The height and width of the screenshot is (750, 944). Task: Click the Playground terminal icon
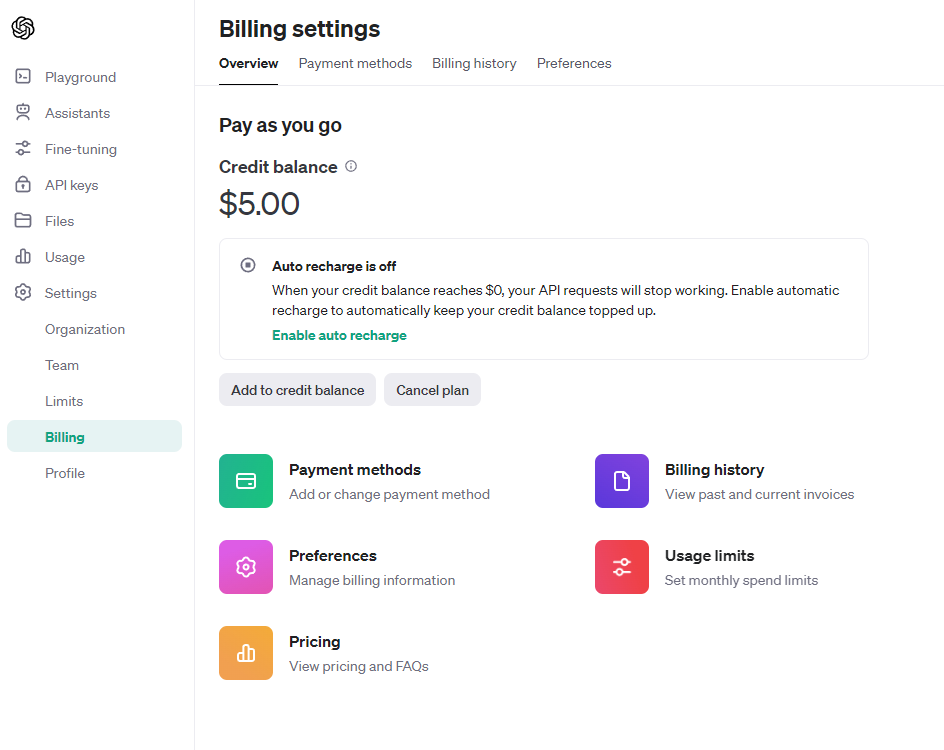[23, 77]
